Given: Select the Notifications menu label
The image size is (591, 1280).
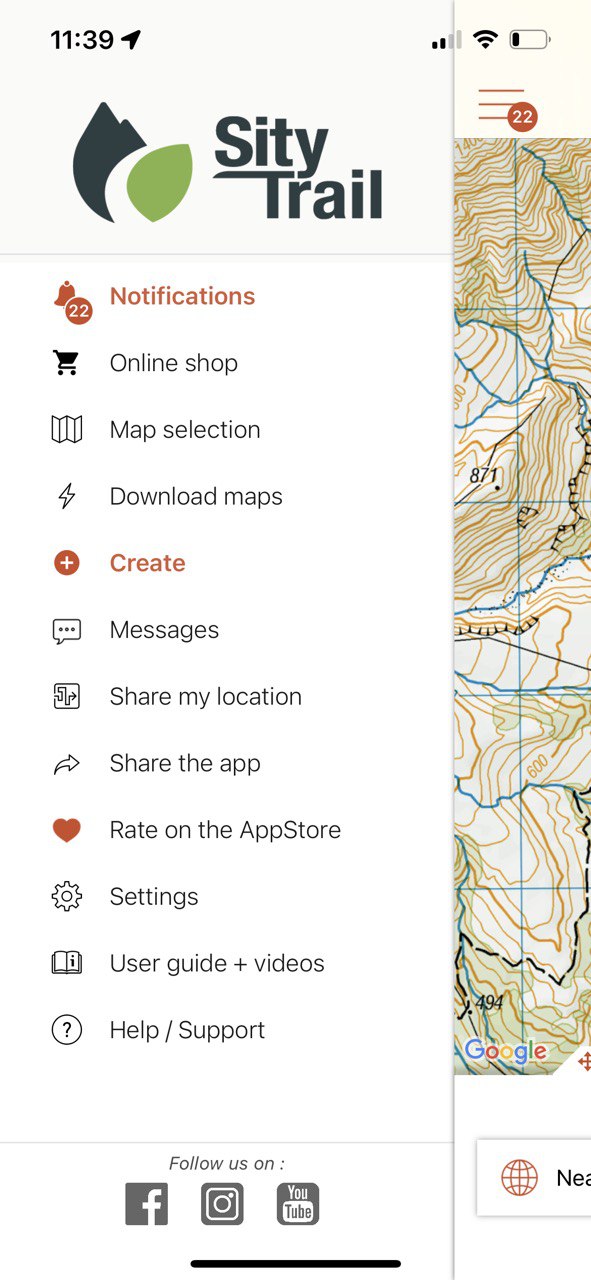Looking at the screenshot, I should pyautogui.click(x=183, y=296).
